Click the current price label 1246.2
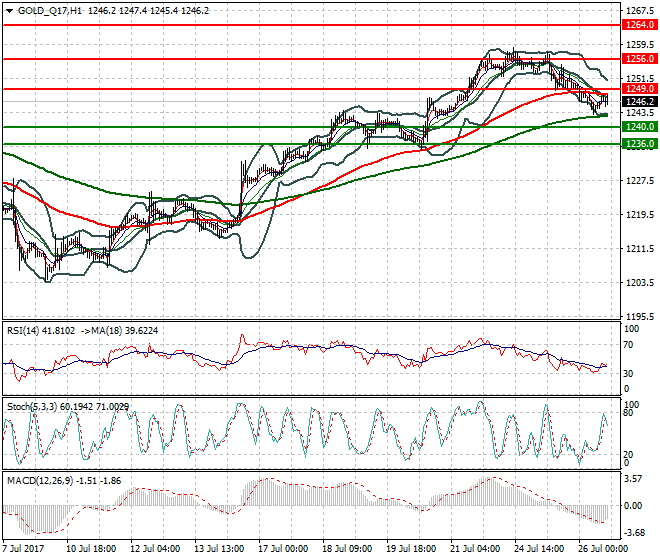The height and width of the screenshot is (560, 660). point(640,101)
